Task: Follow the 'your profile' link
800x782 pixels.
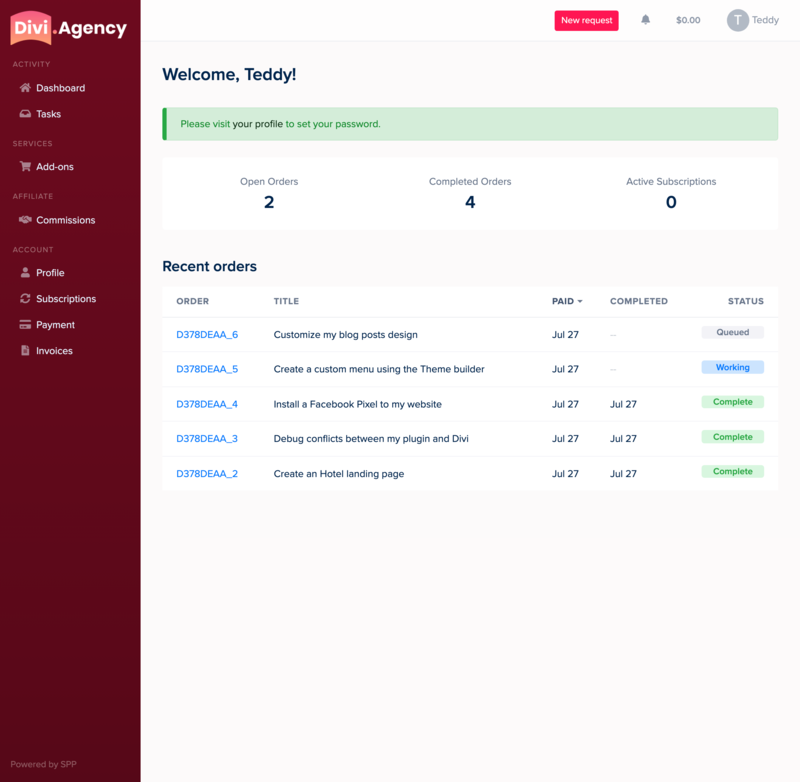Action: pyautogui.click(x=258, y=124)
